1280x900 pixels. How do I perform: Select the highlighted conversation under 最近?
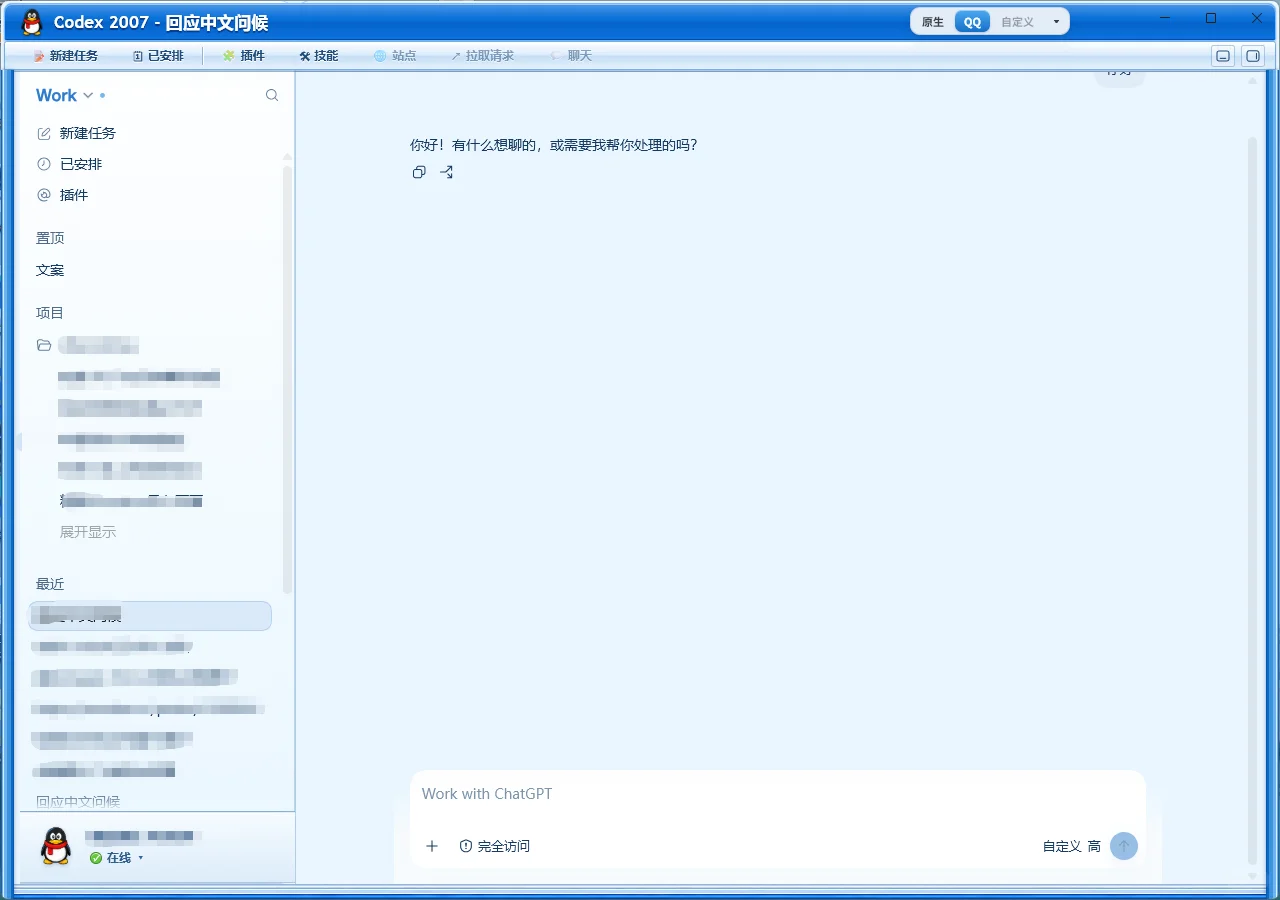(150, 616)
